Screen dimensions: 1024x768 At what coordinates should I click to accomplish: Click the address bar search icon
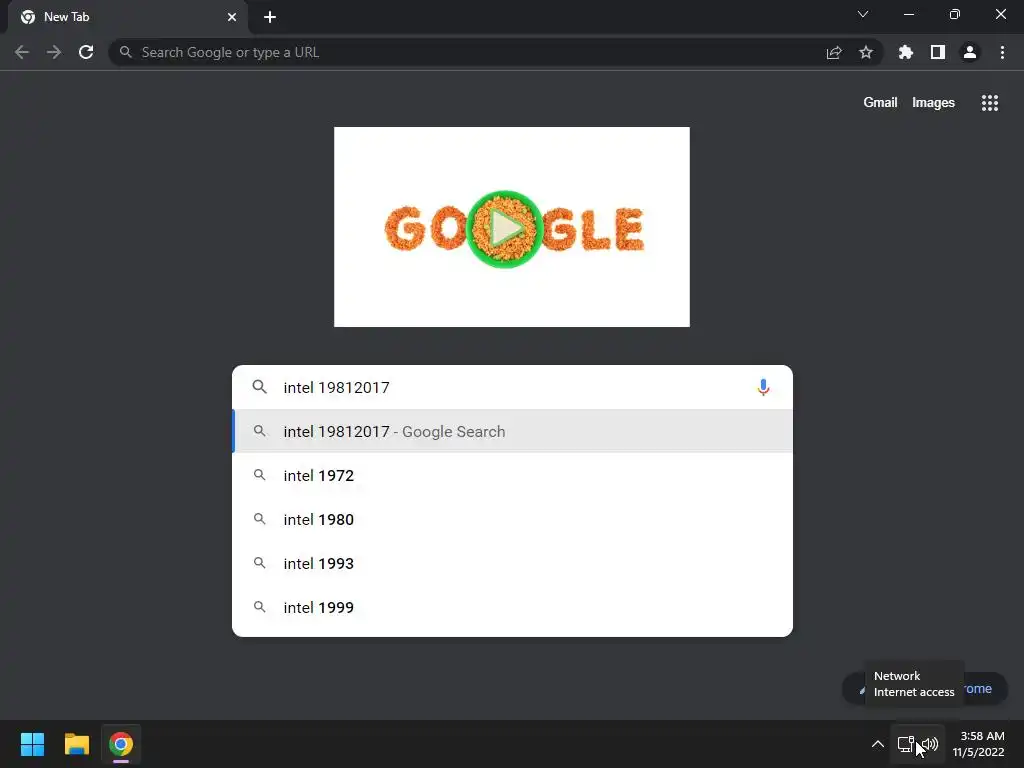point(125,52)
